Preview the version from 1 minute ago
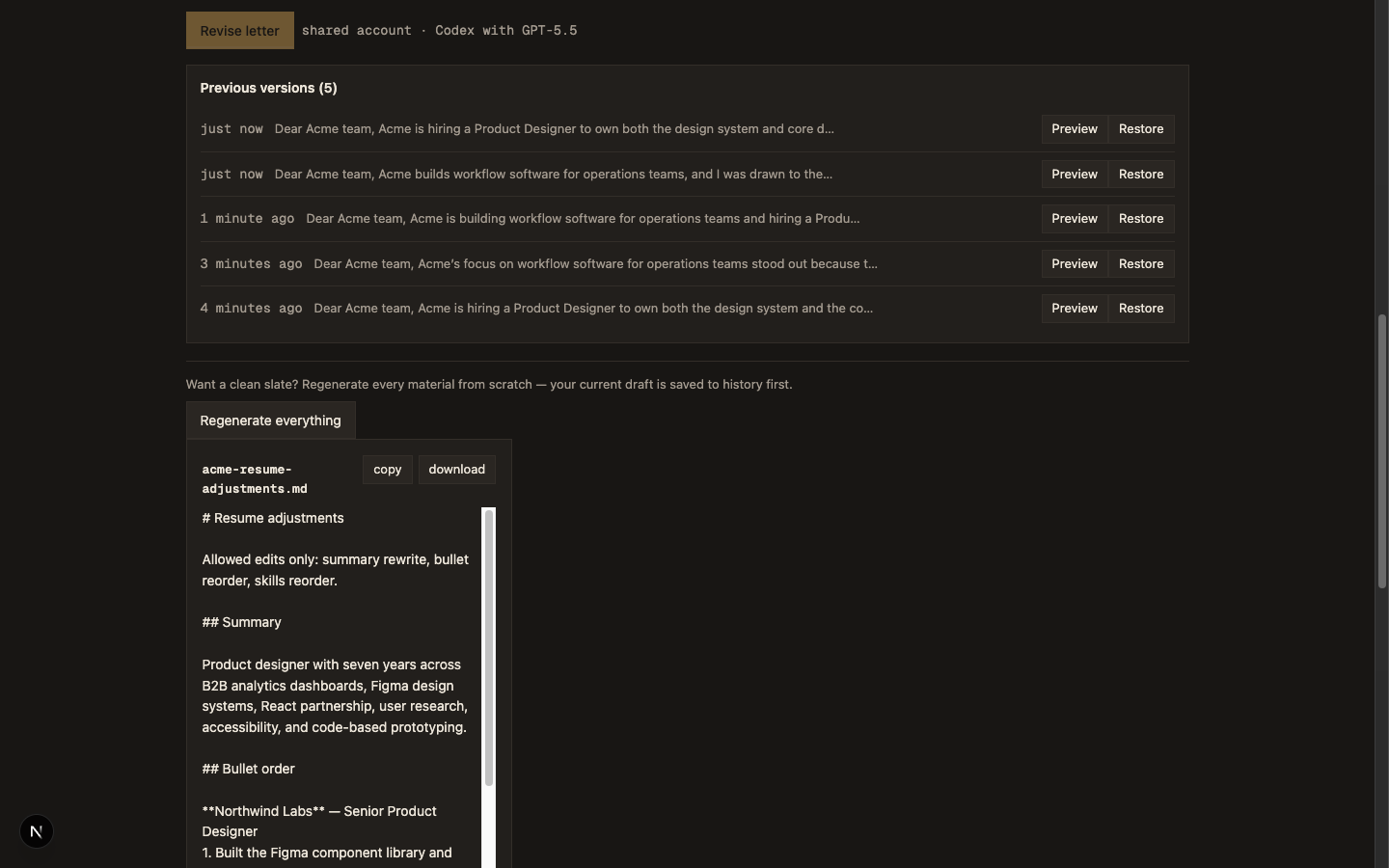Screen dimensions: 1389x868 (1075, 219)
